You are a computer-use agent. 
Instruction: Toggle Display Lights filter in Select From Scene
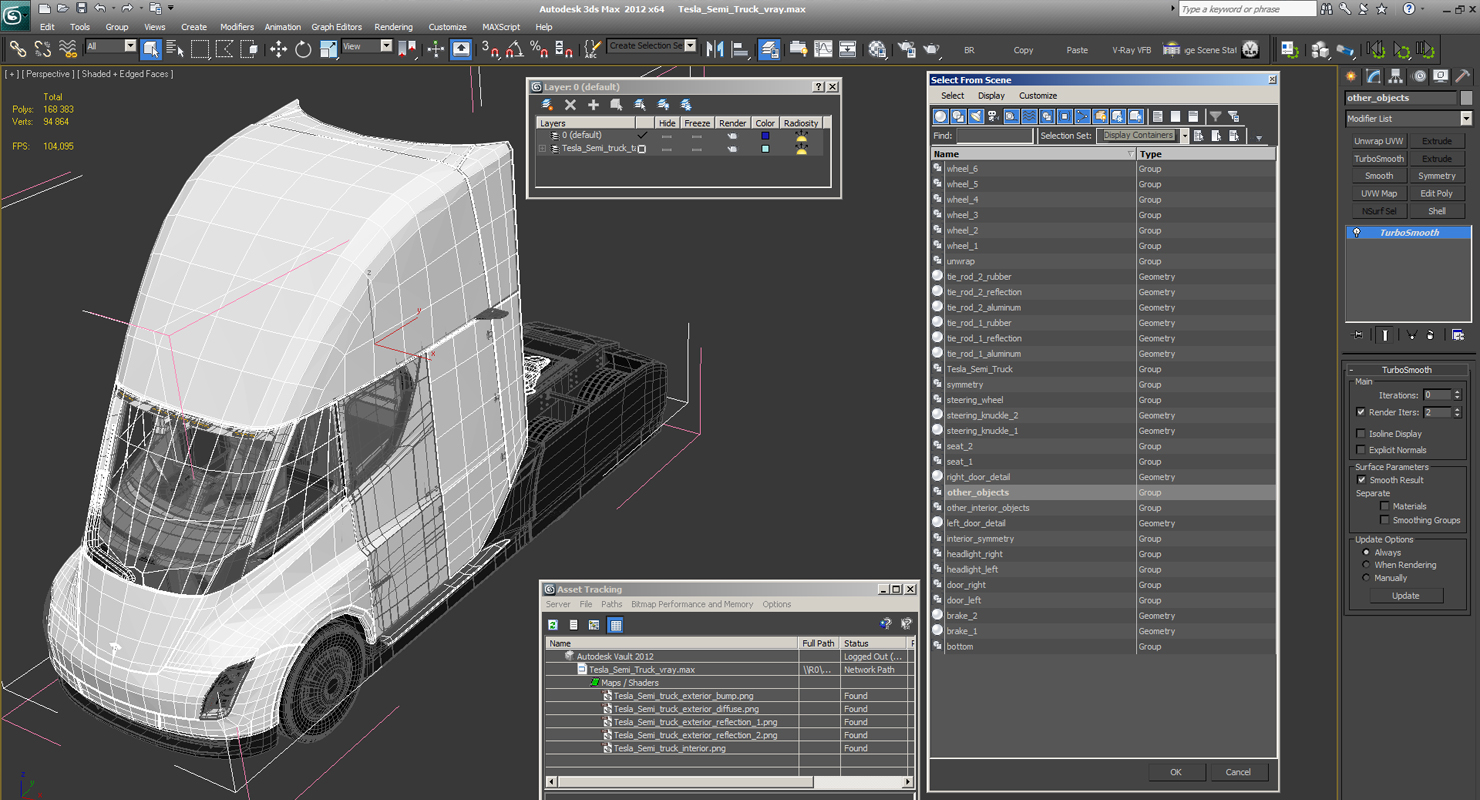click(976, 116)
